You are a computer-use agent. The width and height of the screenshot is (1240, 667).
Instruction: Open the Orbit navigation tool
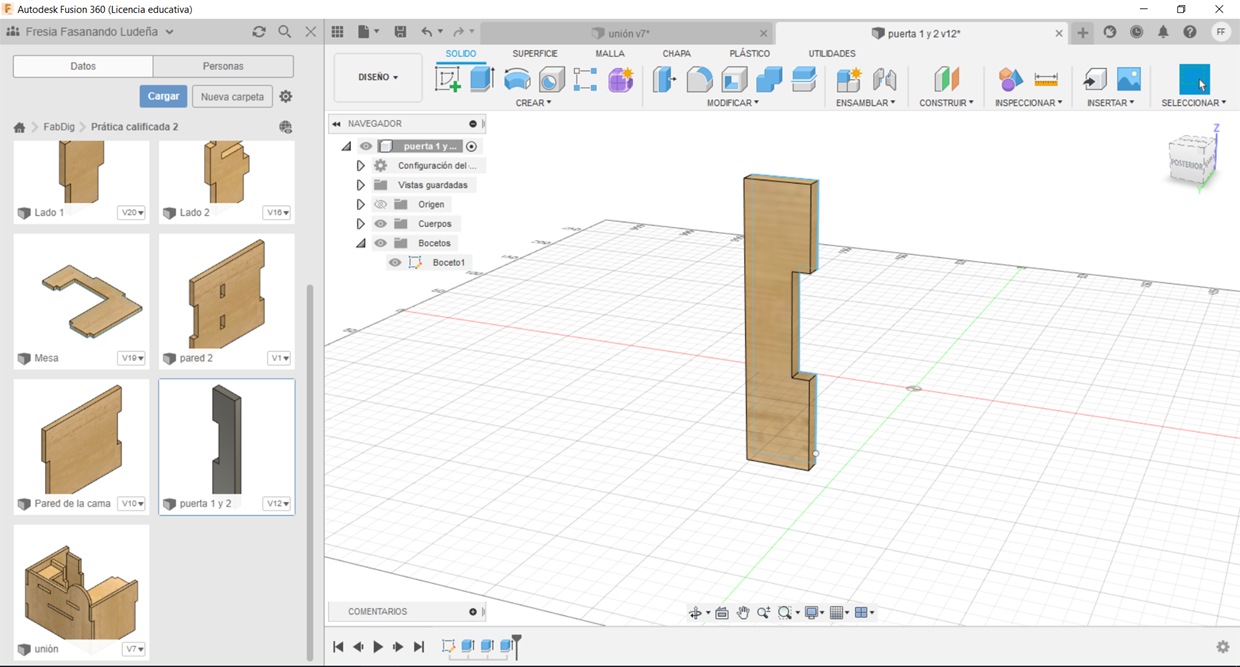[695, 613]
